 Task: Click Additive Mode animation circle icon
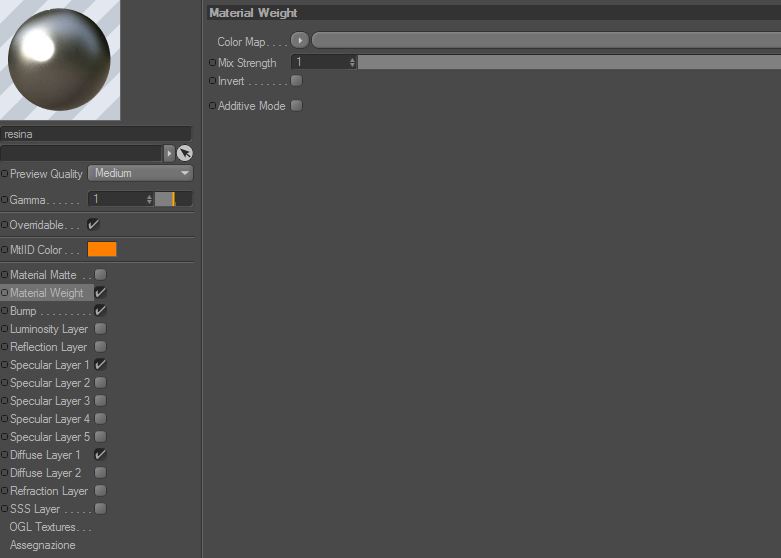[213, 105]
